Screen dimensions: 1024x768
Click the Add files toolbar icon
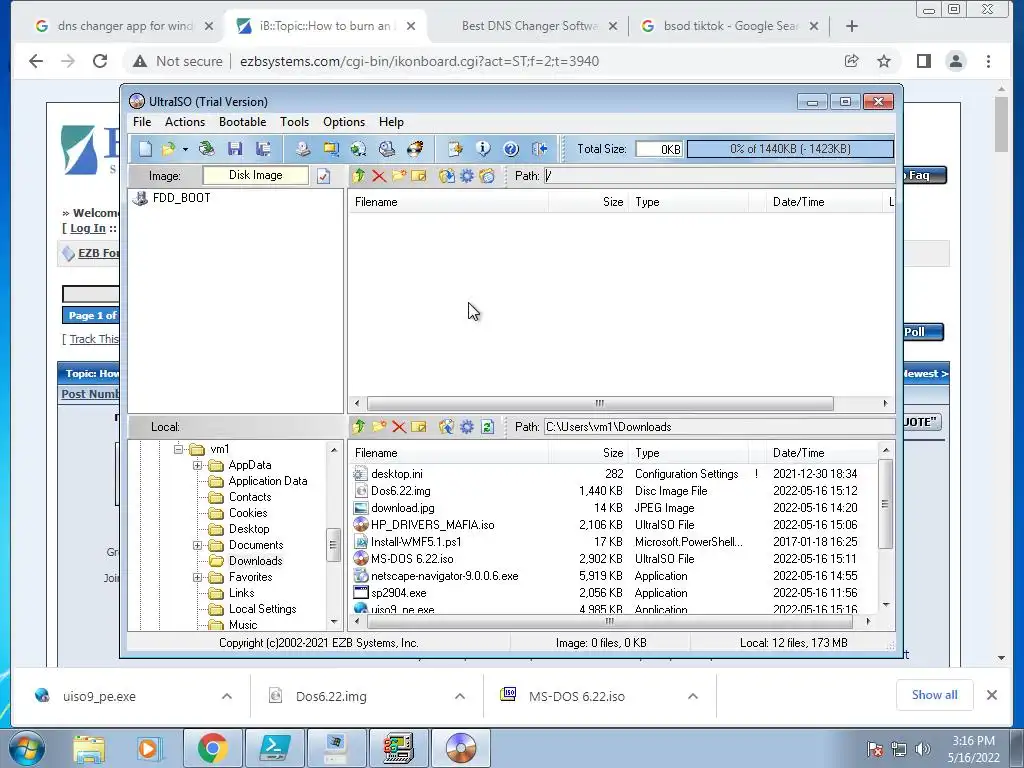pos(455,149)
